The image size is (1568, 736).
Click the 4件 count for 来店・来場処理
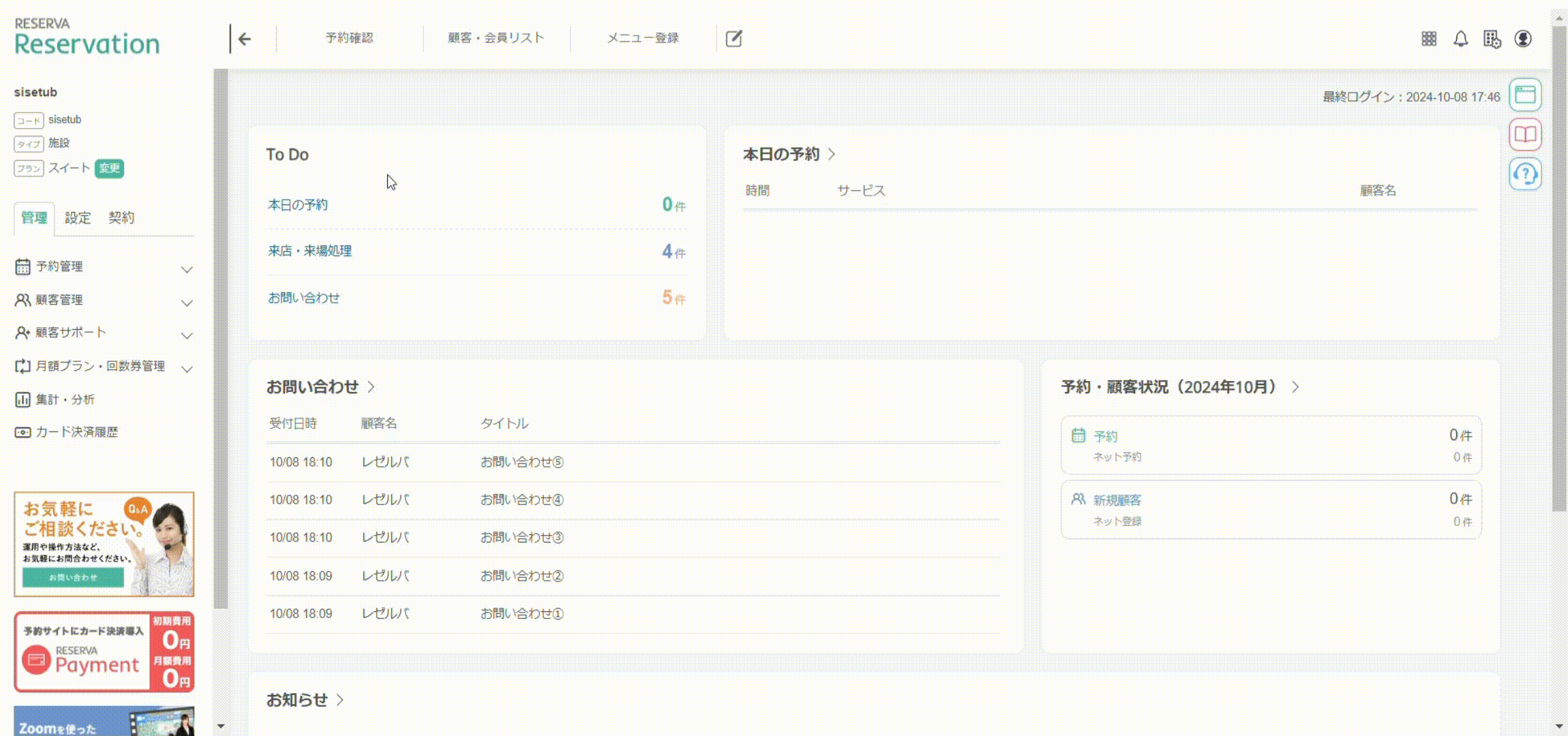click(x=674, y=251)
